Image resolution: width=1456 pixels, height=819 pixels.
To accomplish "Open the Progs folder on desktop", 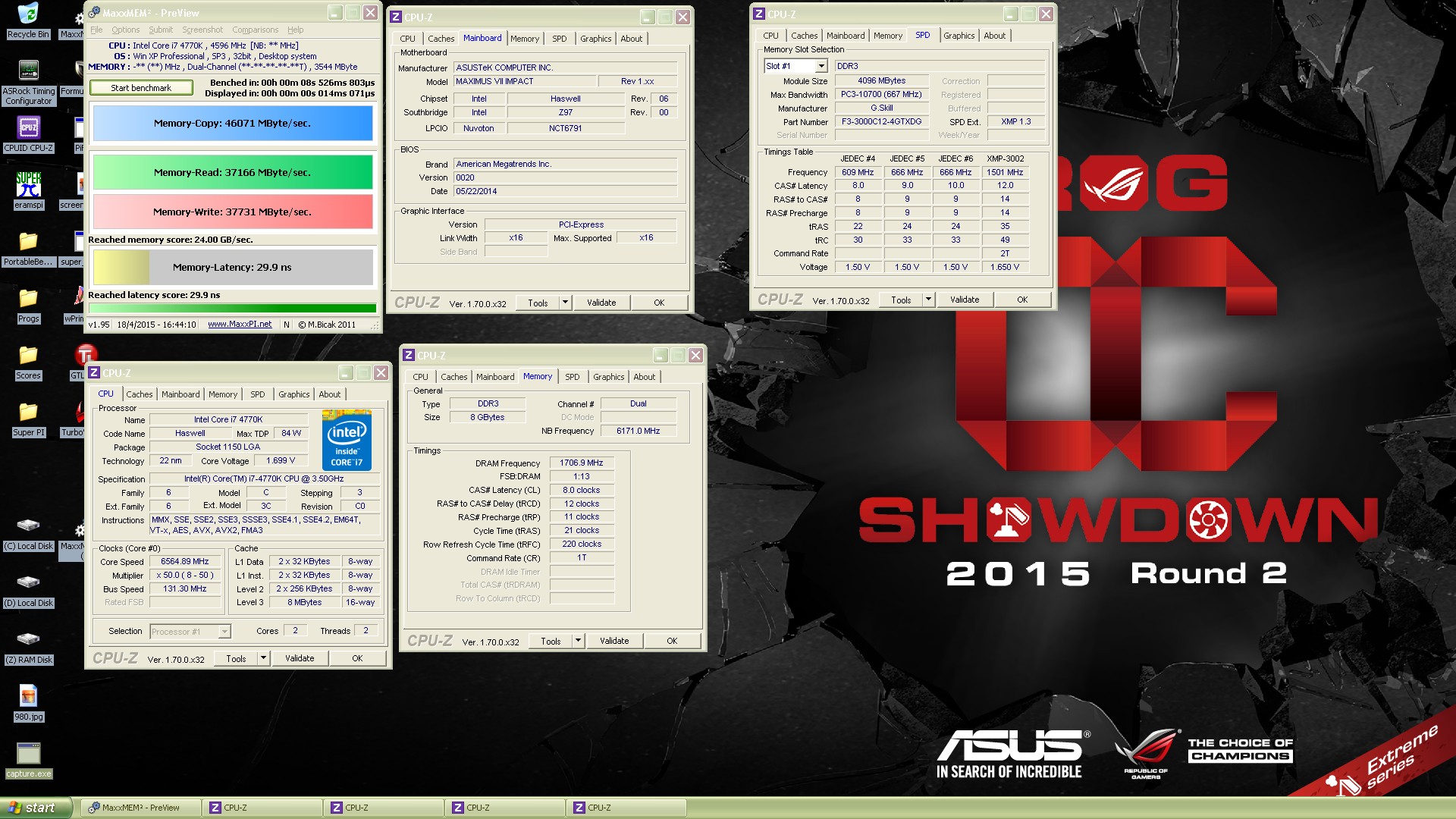I will point(28,305).
